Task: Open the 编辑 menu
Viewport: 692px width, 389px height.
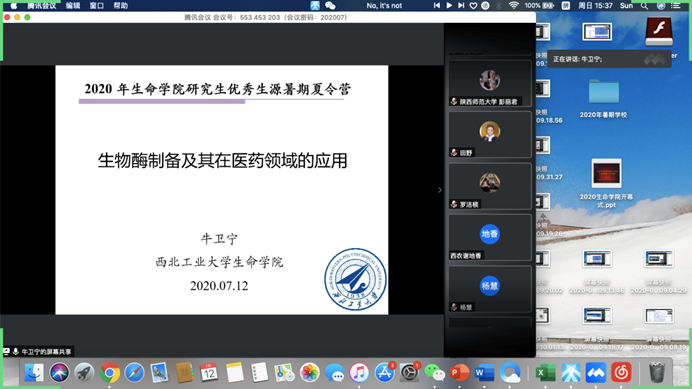Action: [73, 6]
